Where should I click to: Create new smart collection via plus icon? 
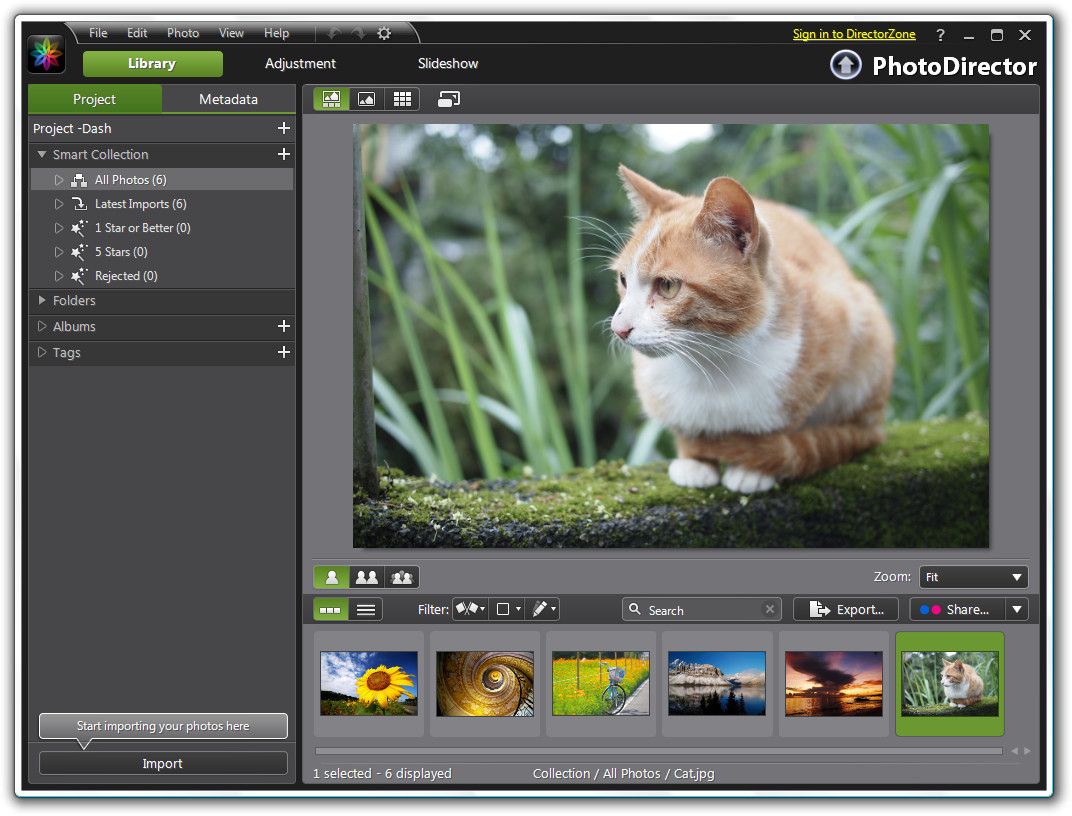pyautogui.click(x=284, y=154)
